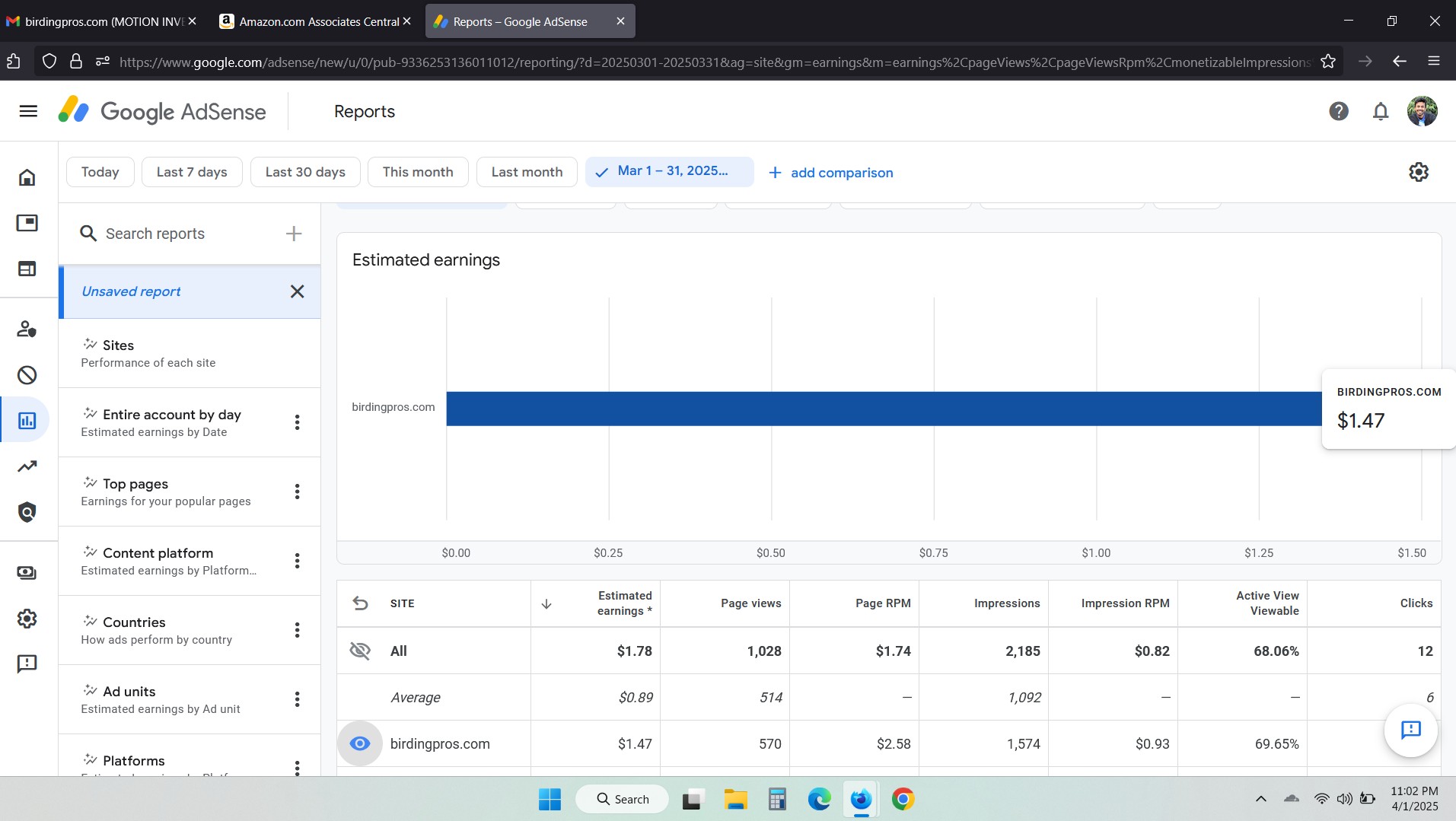The height and width of the screenshot is (821, 1456).
Task: Open the Help question mark icon
Action: [x=1339, y=111]
